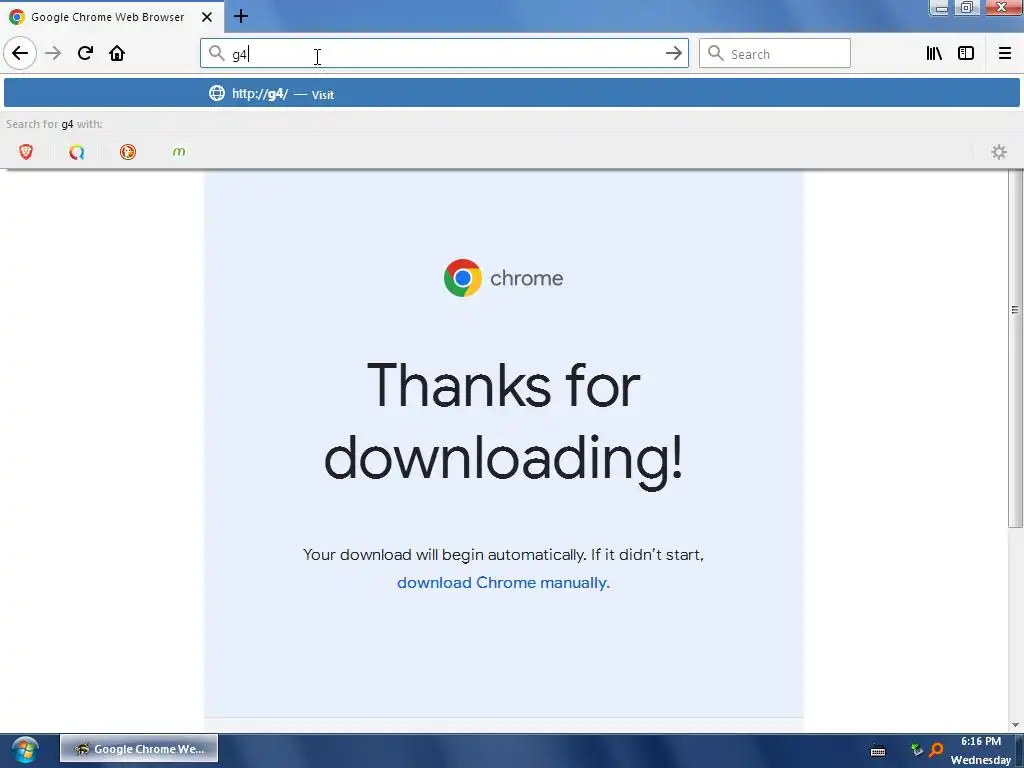Minimize the browser window
Viewport: 1024px width, 768px height.
940,8
